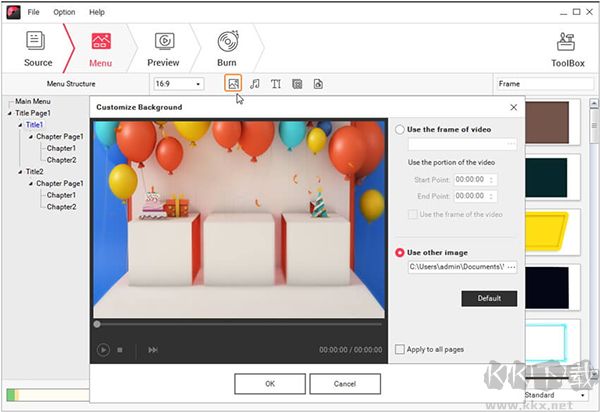Screen dimensions: 600x412
Task: Select Title2 in menu structure
Action: (34, 171)
